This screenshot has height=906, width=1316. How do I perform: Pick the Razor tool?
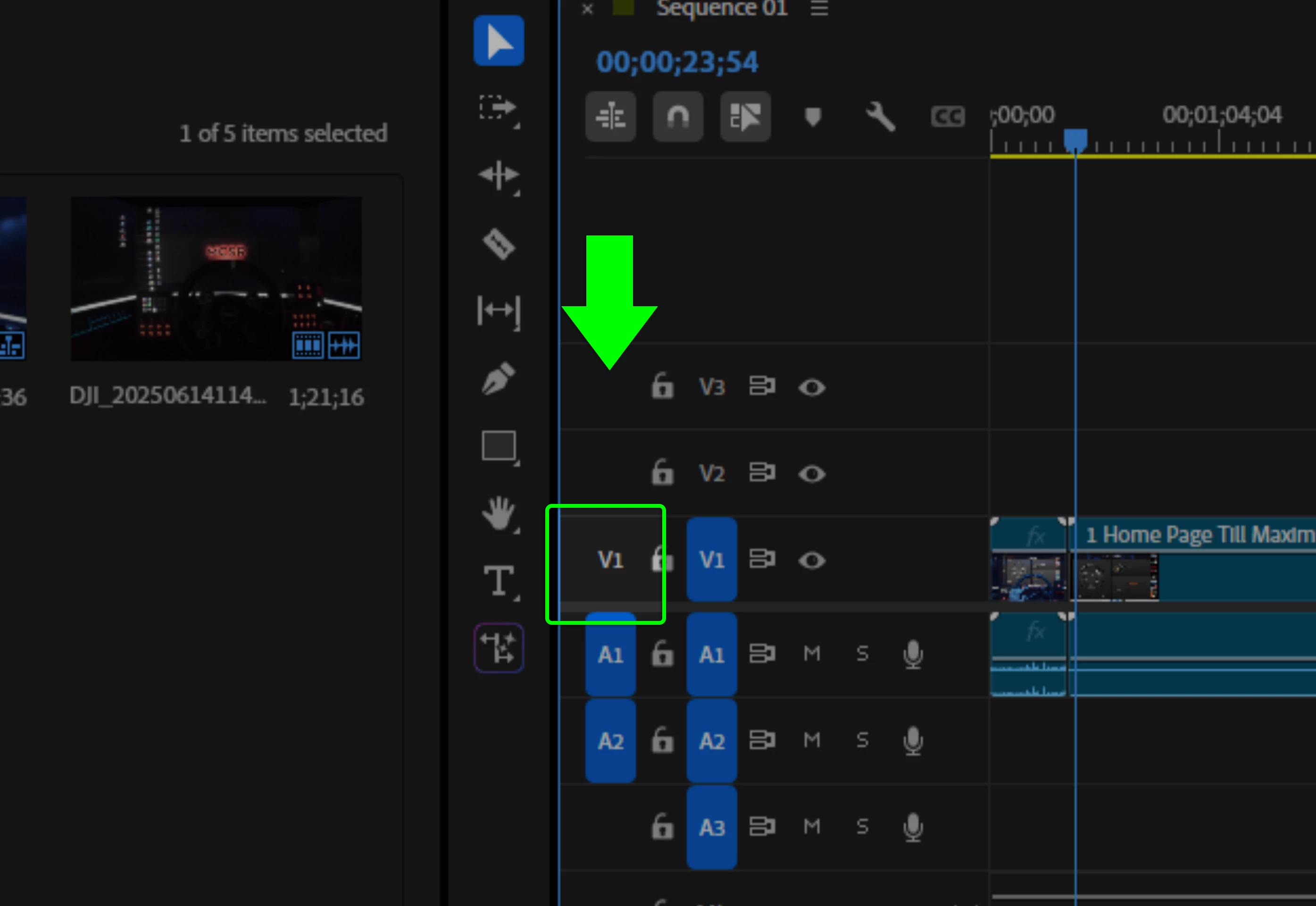click(498, 244)
